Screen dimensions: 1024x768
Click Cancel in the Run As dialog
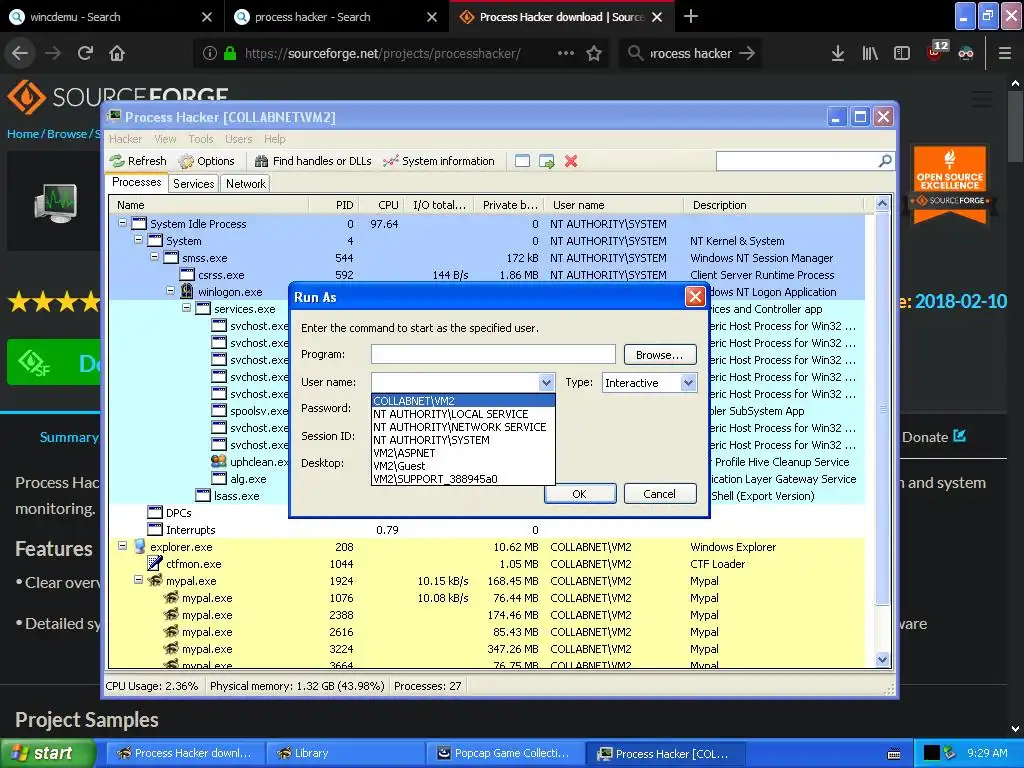pos(660,494)
